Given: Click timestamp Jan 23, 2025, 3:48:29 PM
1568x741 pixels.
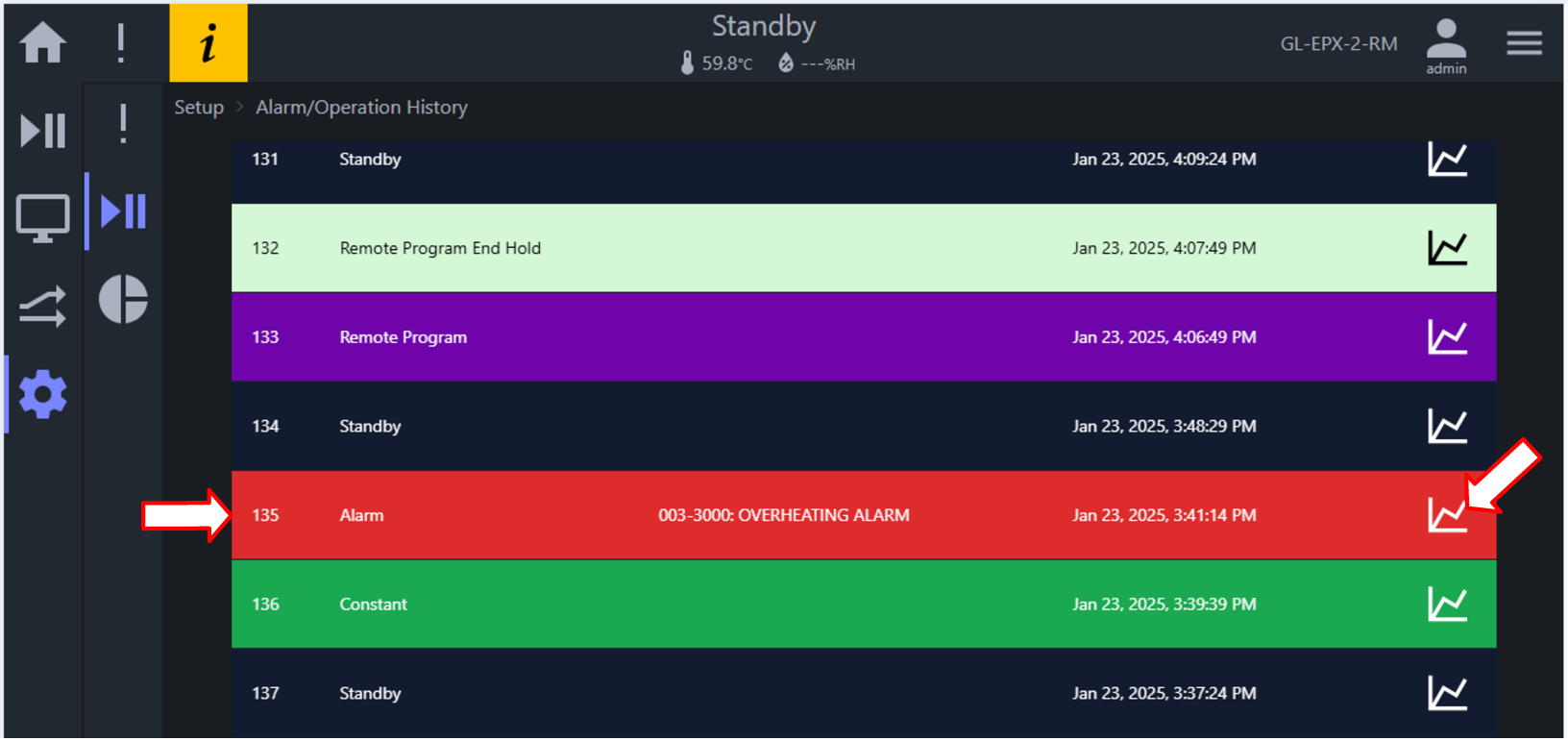Looking at the screenshot, I should (x=1164, y=426).
